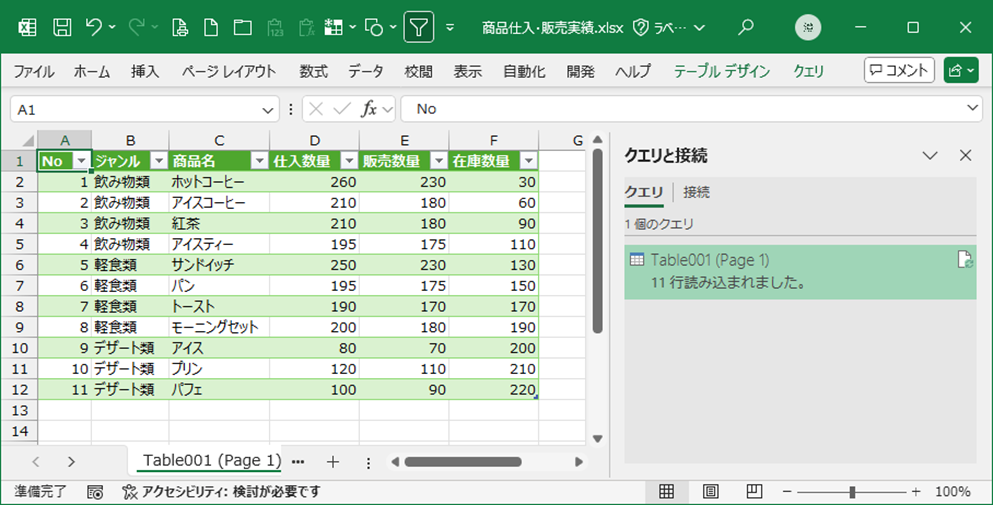Click the Open folder icon
Image resolution: width=993 pixels, height=505 pixels.
coord(242,27)
